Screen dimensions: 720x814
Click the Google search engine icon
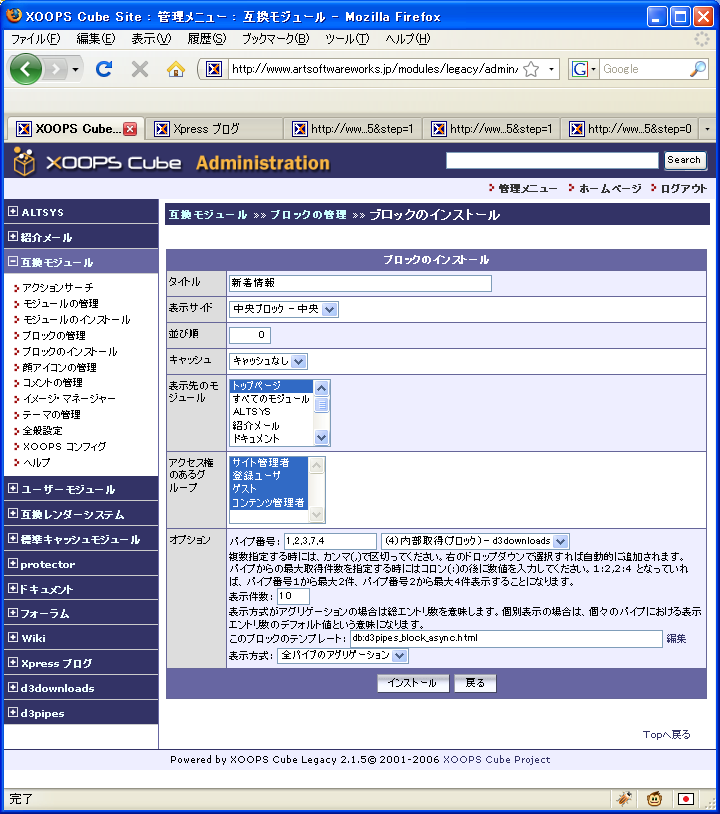pos(580,69)
